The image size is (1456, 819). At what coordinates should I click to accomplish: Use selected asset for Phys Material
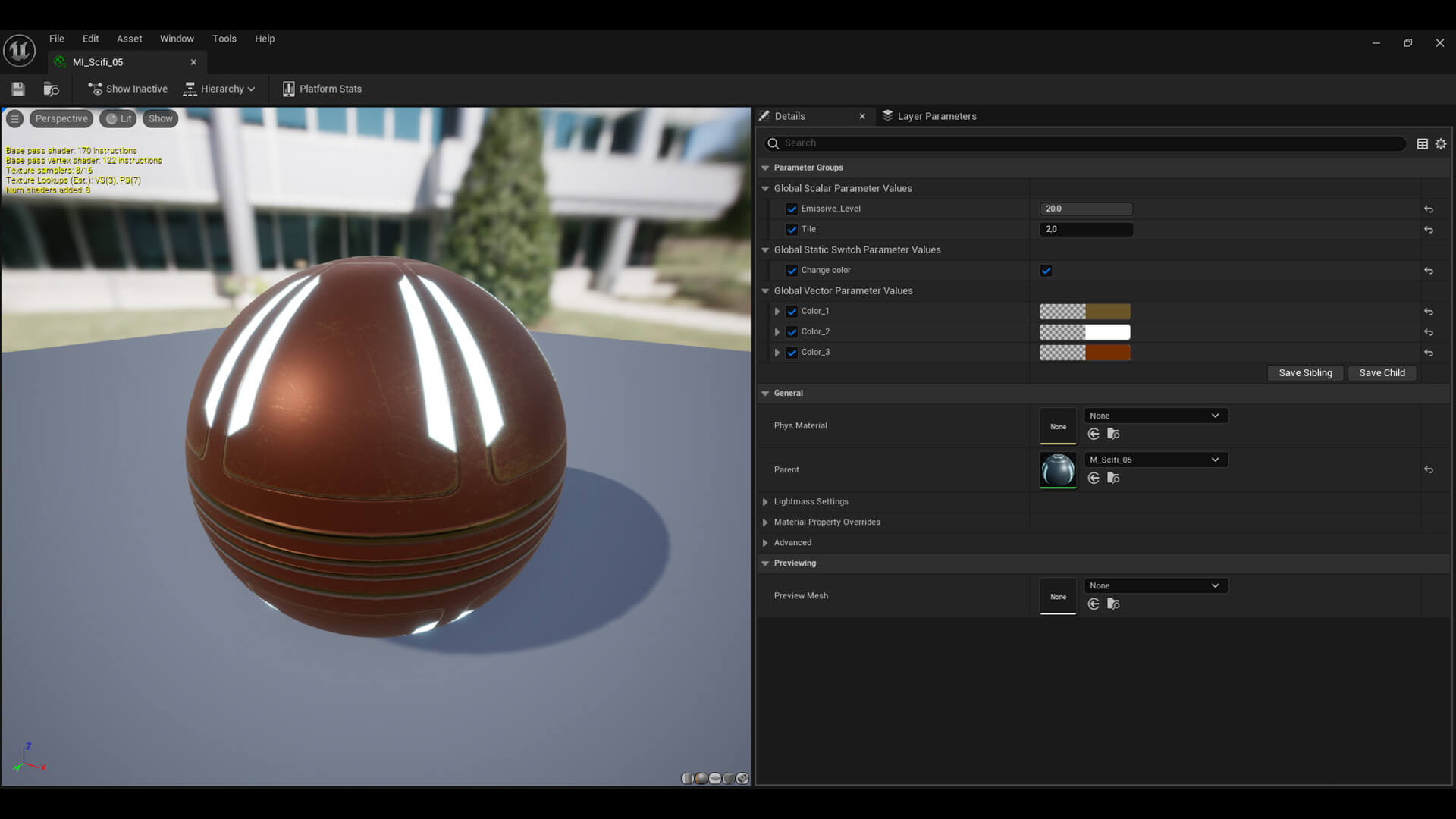[1094, 434]
